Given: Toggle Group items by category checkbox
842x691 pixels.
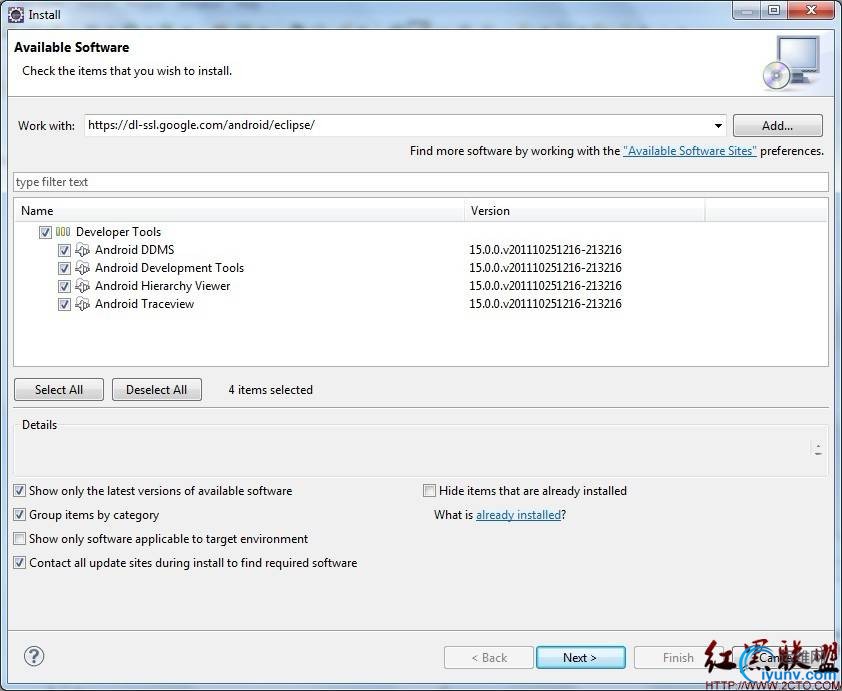Looking at the screenshot, I should [19, 515].
